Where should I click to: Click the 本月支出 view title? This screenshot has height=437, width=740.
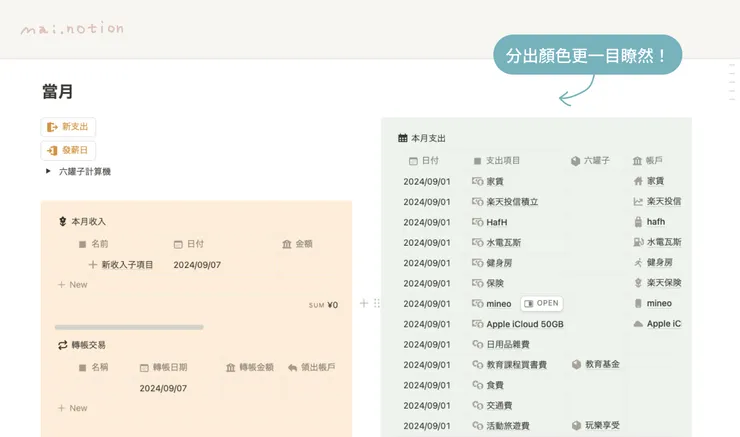point(429,138)
